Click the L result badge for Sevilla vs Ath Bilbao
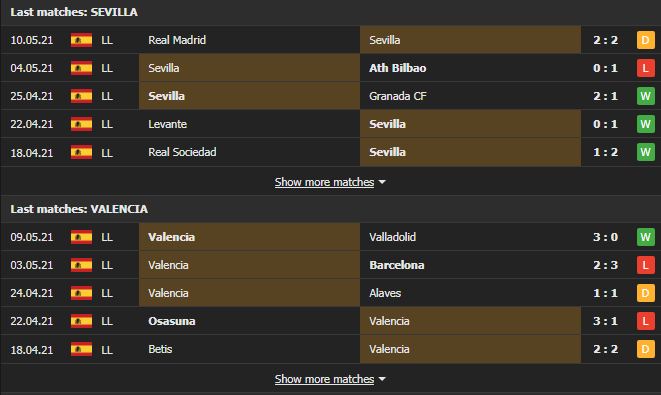 pos(645,68)
